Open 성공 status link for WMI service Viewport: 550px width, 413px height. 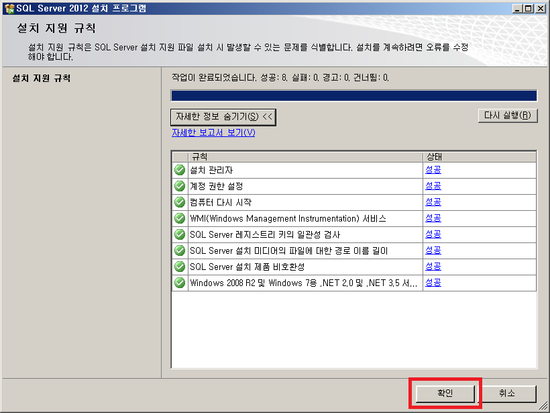click(433, 218)
